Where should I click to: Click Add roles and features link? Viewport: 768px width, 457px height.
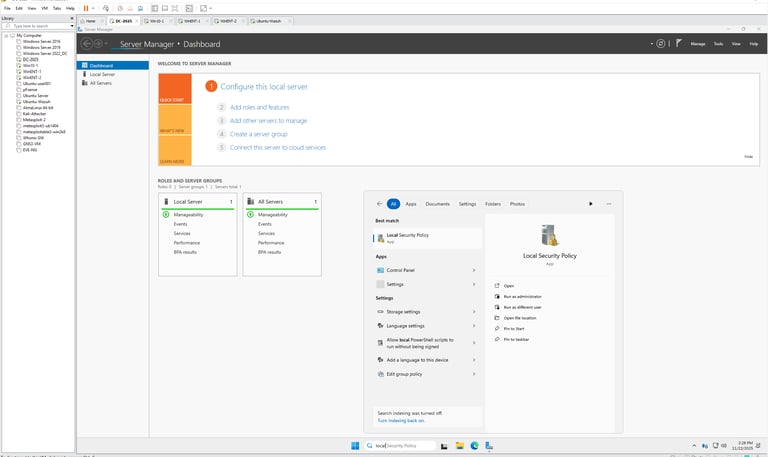coord(260,107)
